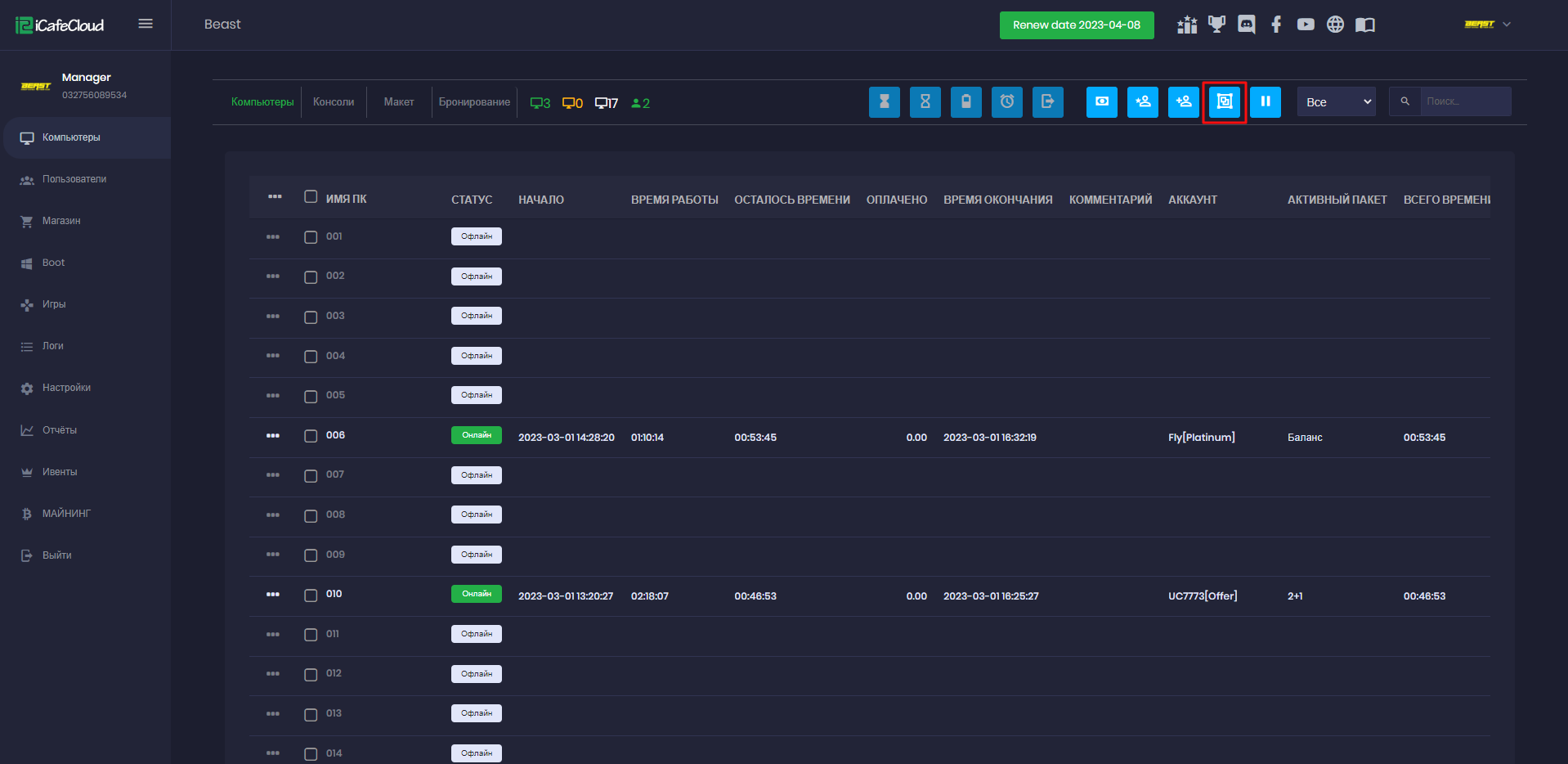The height and width of the screenshot is (764, 1568).
Task: Tick the select-all checkbox beside ИМЯ ПК
Action: [311, 196]
